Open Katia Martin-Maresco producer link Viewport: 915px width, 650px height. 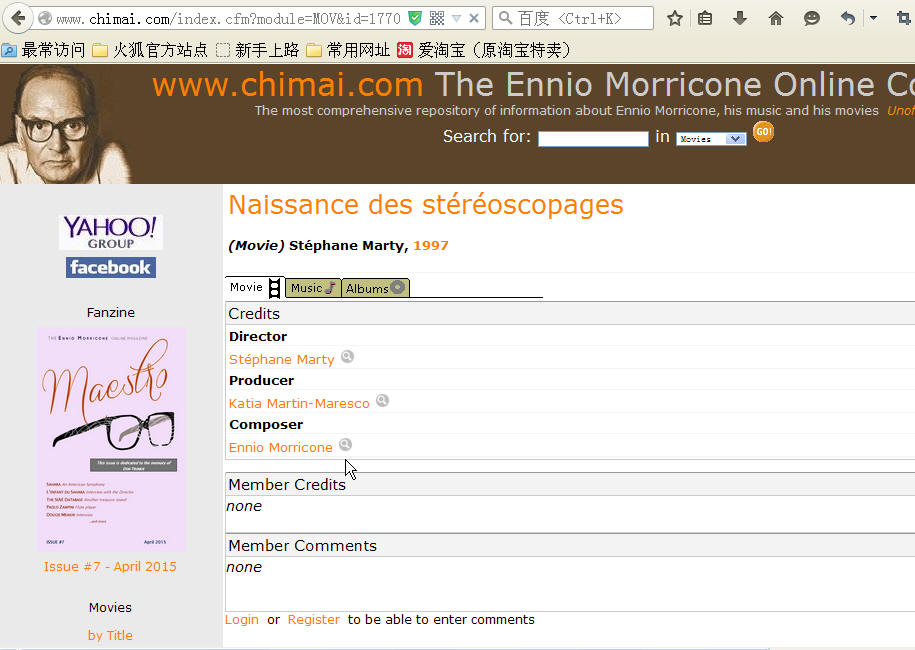pos(299,404)
